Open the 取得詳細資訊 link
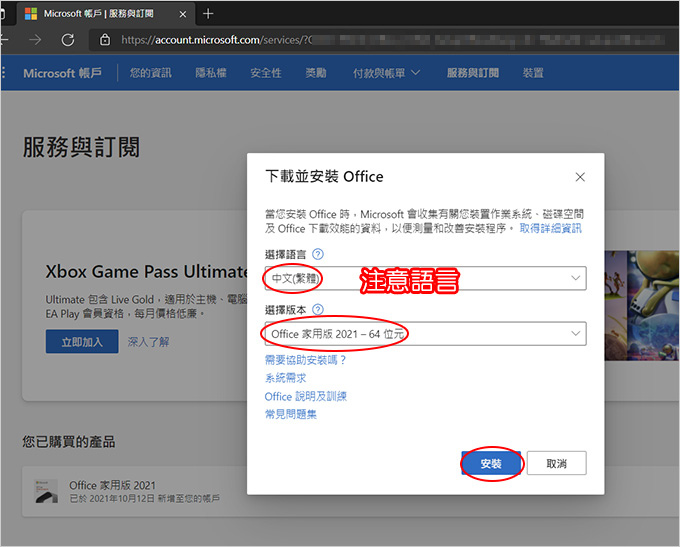680x547 pixels. (550, 228)
